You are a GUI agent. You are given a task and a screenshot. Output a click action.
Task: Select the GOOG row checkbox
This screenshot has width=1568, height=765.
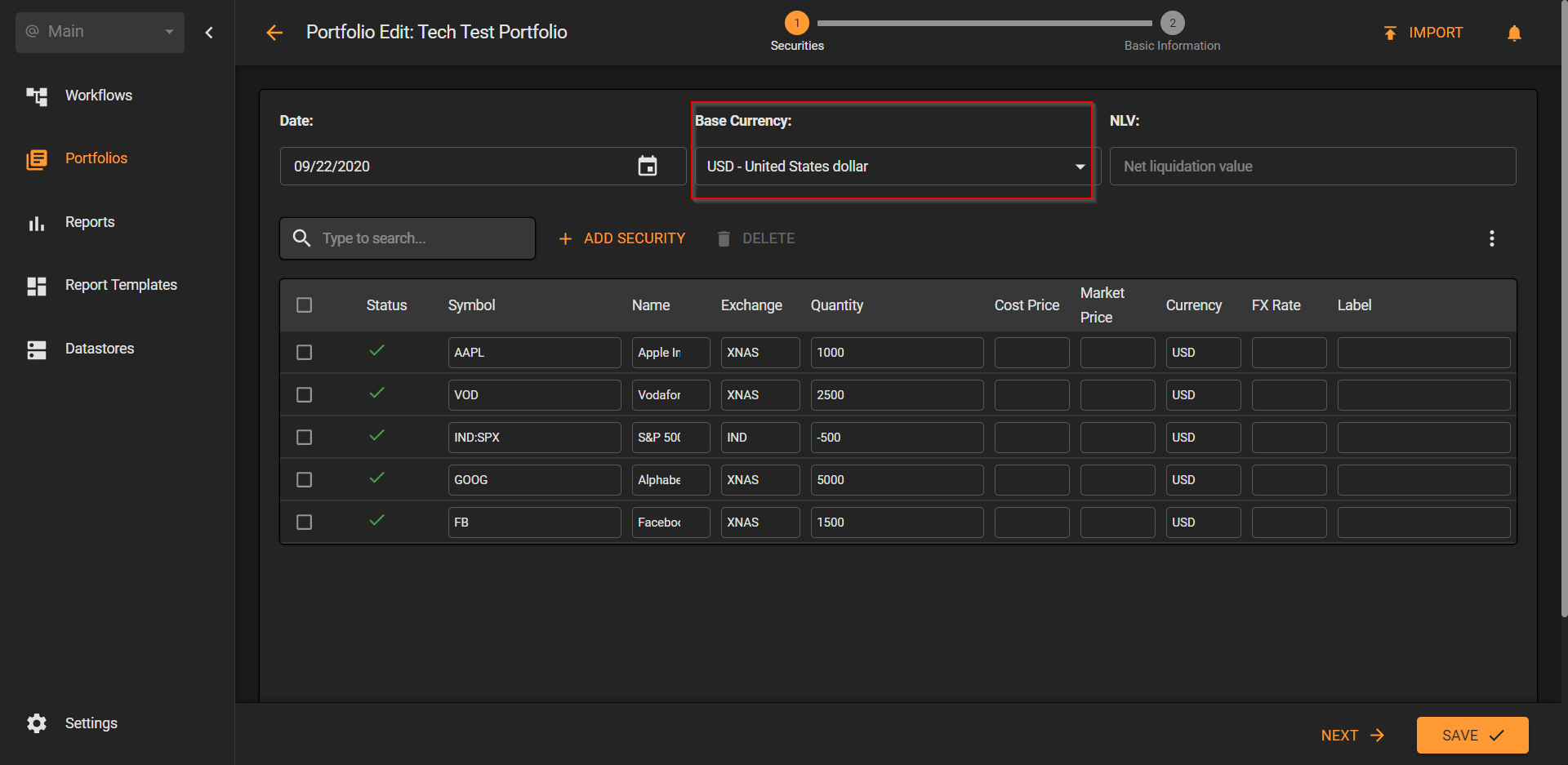coord(305,480)
